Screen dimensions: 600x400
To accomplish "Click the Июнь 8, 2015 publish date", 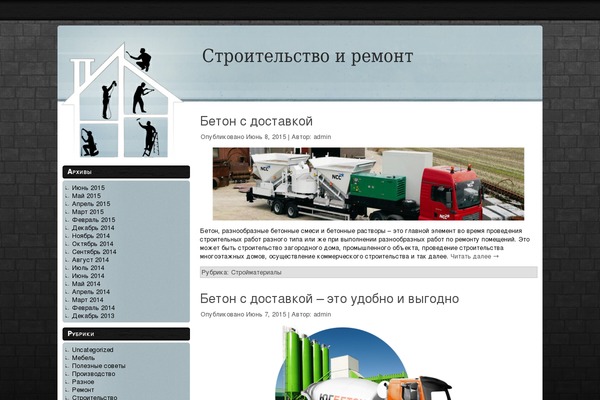I will coord(266,137).
